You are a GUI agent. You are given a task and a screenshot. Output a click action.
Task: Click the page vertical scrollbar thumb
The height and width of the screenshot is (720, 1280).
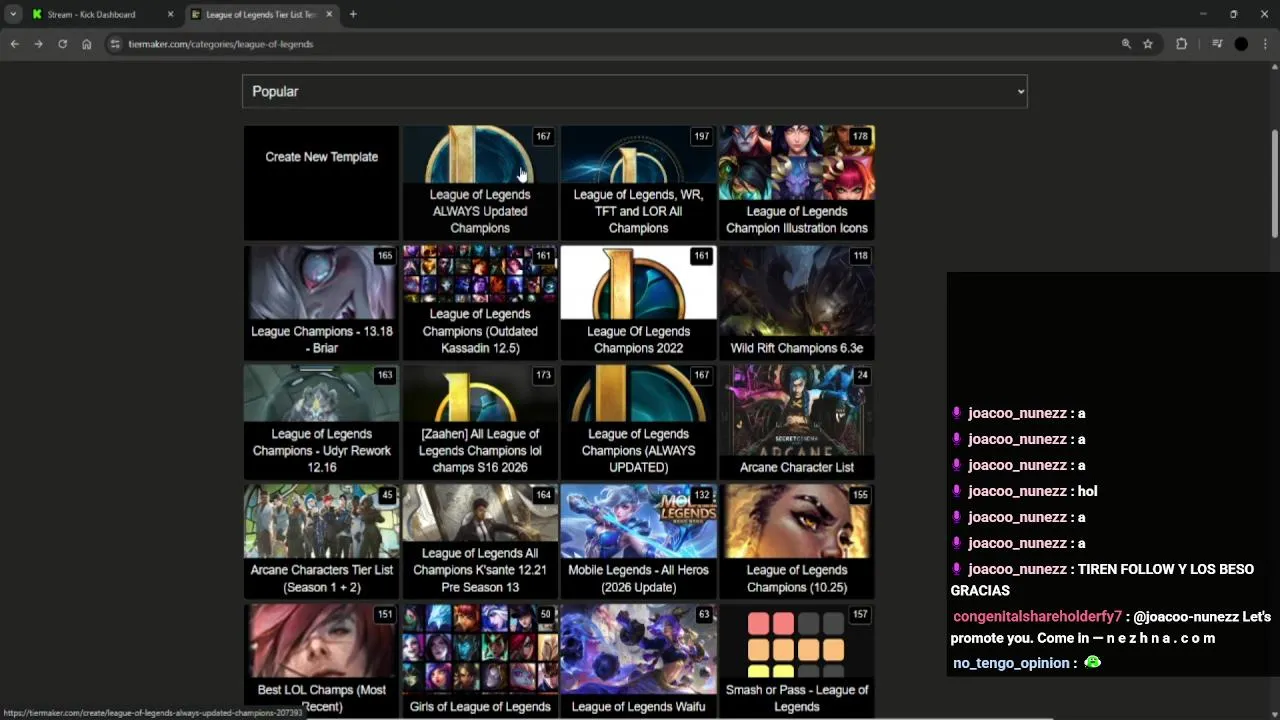coord(1275,183)
